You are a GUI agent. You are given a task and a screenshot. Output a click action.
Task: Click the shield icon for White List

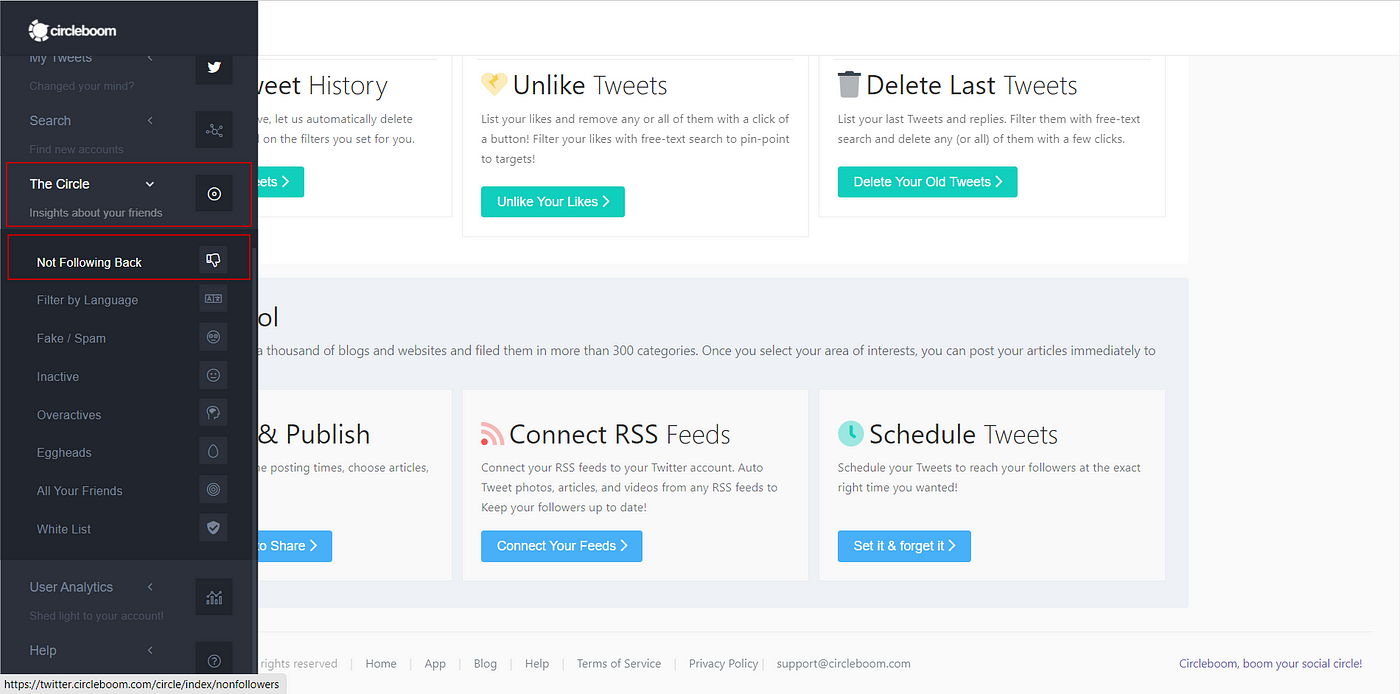[213, 527]
